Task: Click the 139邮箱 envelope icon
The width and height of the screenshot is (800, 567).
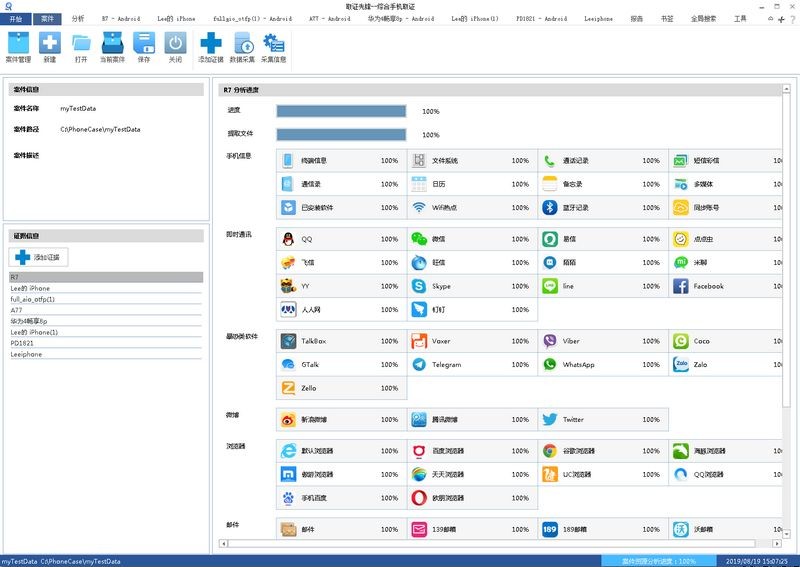Action: (419, 529)
